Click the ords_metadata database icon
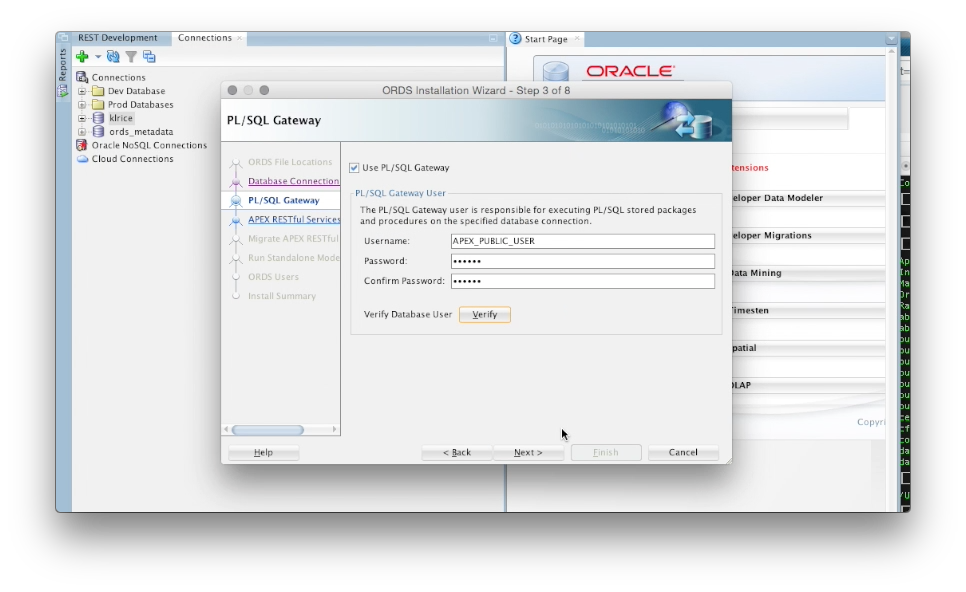Screen dimensions: 966x592 98,131
